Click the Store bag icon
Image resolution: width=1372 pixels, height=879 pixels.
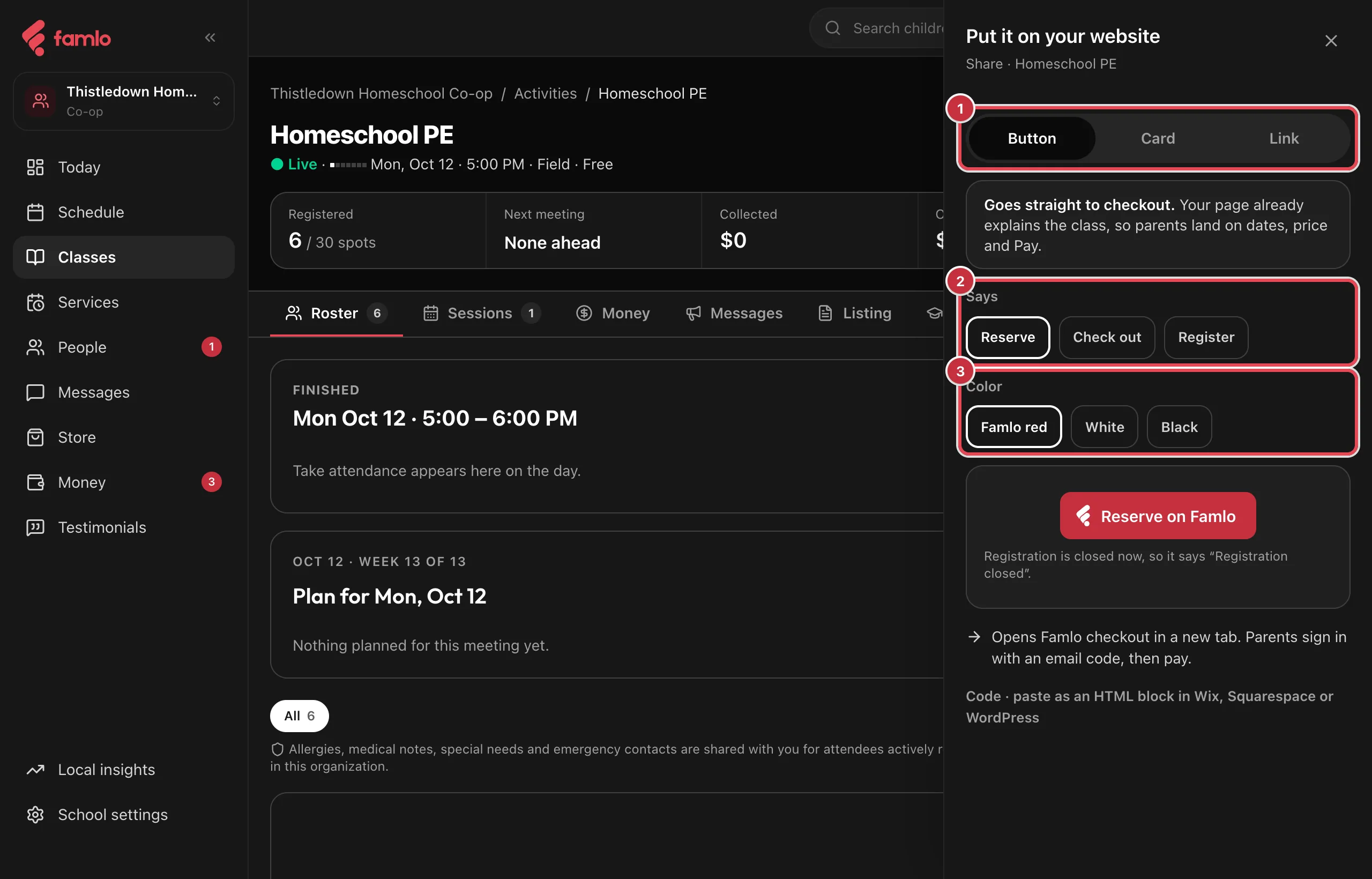point(35,438)
